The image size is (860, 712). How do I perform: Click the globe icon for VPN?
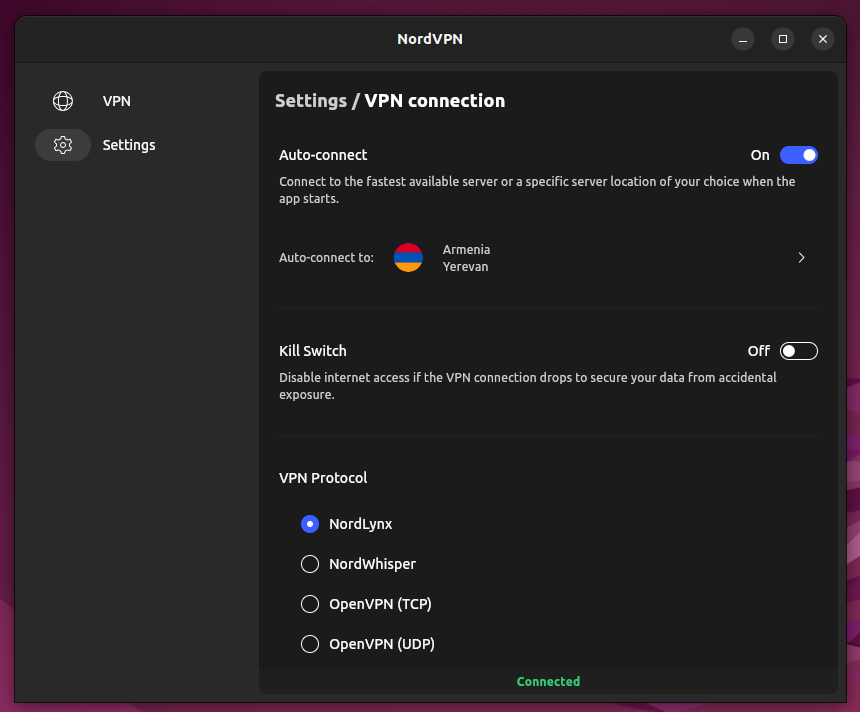pyautogui.click(x=63, y=101)
